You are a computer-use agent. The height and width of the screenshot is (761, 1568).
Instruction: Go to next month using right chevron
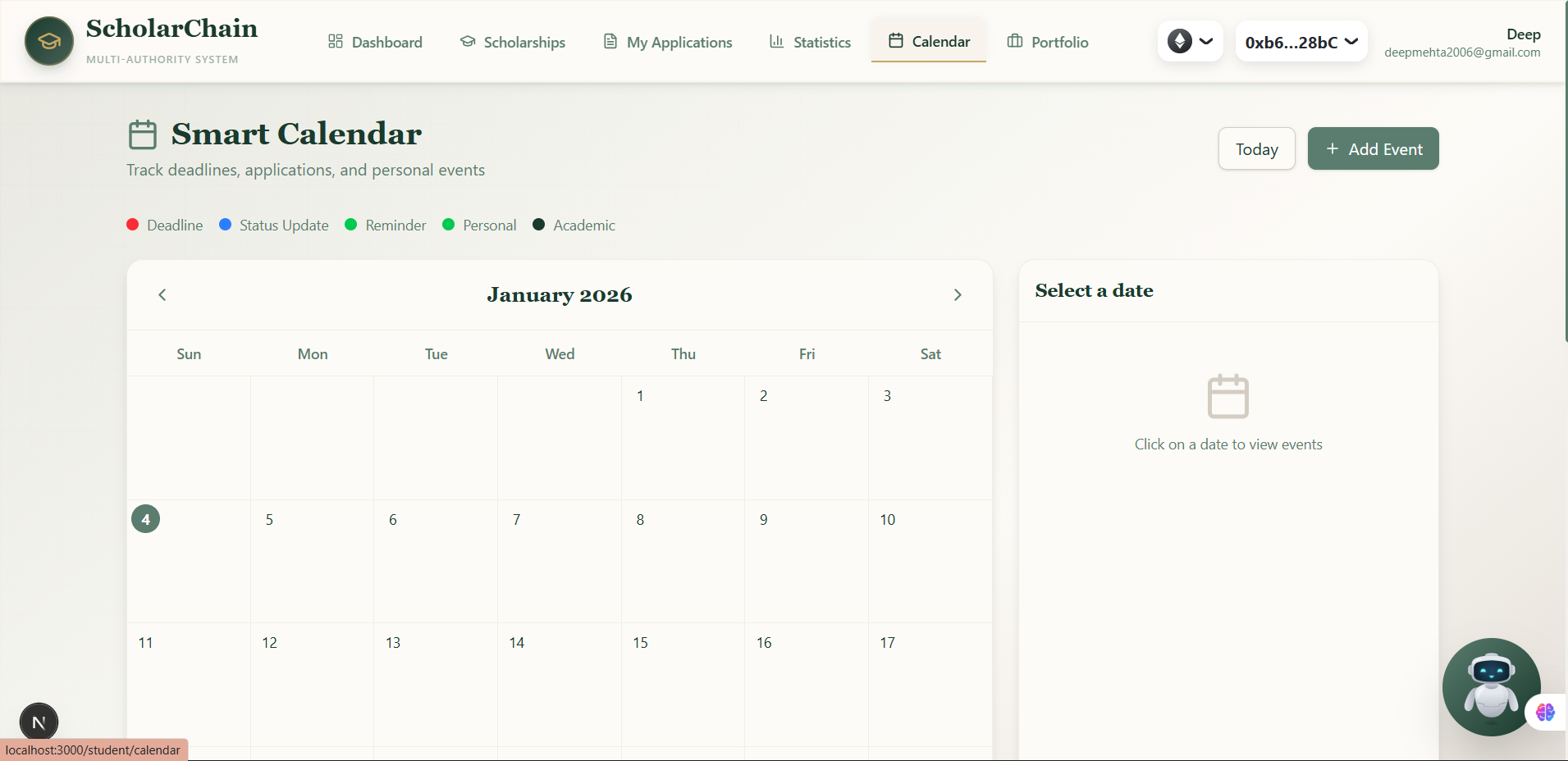(957, 294)
